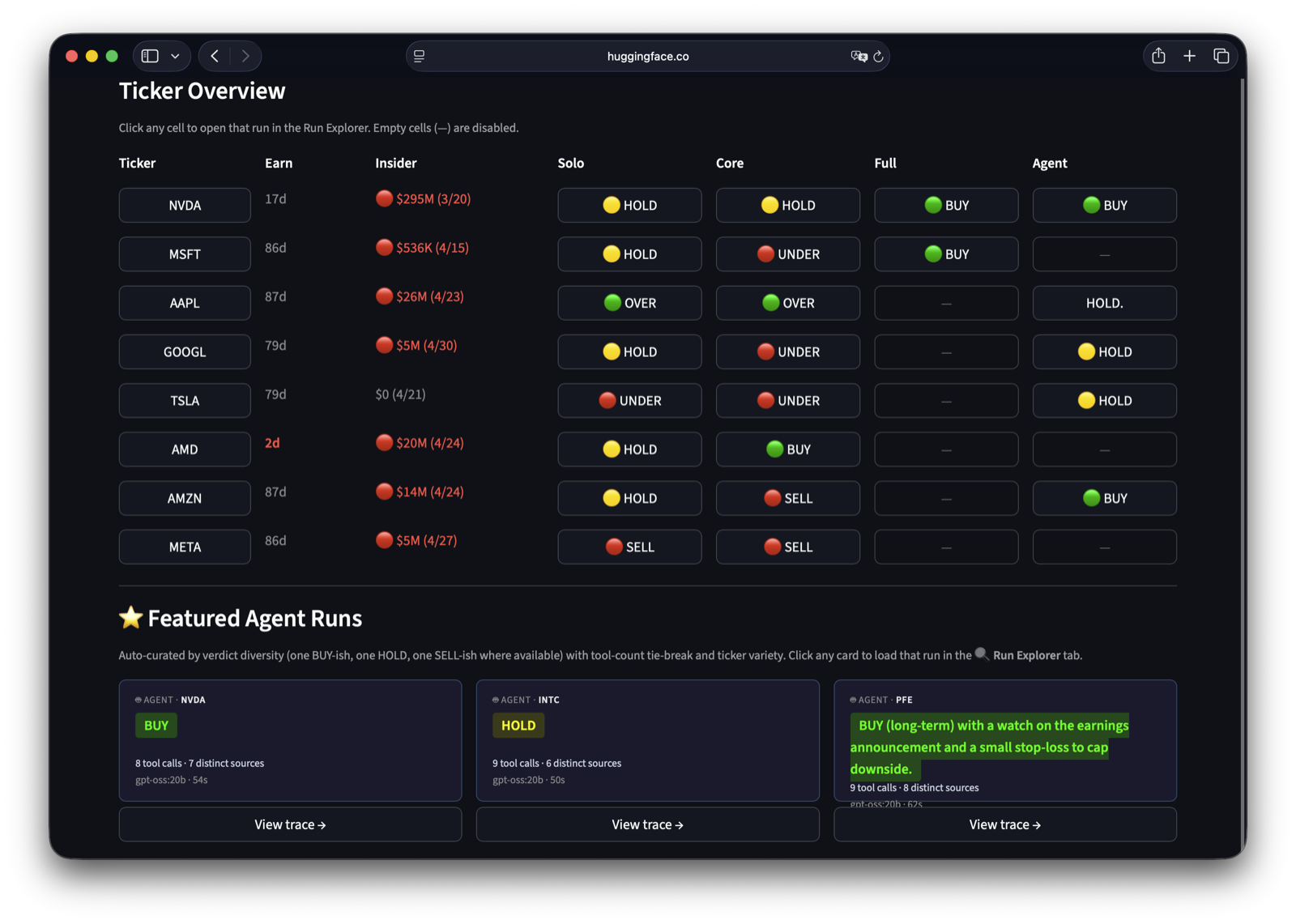Click the BUY badge on NVDA card
Screen dimensions: 1296x924
point(156,726)
